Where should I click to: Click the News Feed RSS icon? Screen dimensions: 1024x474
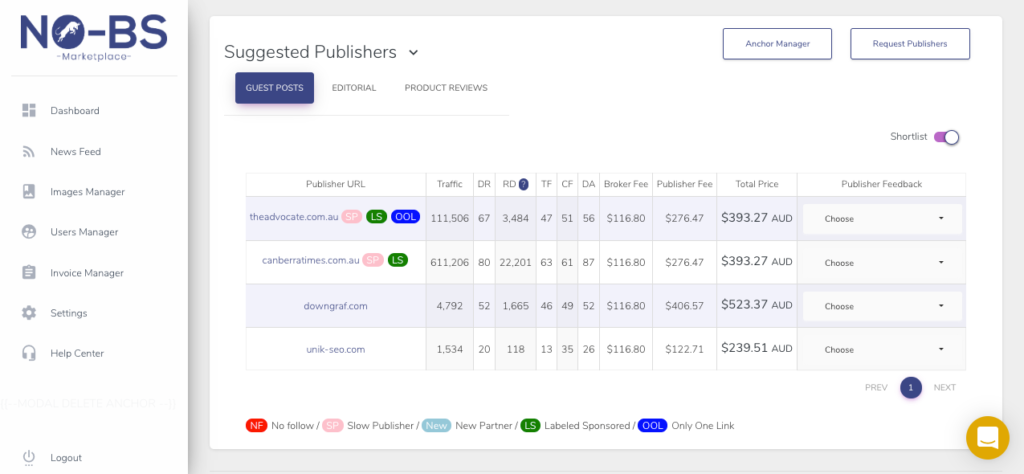tap(29, 151)
